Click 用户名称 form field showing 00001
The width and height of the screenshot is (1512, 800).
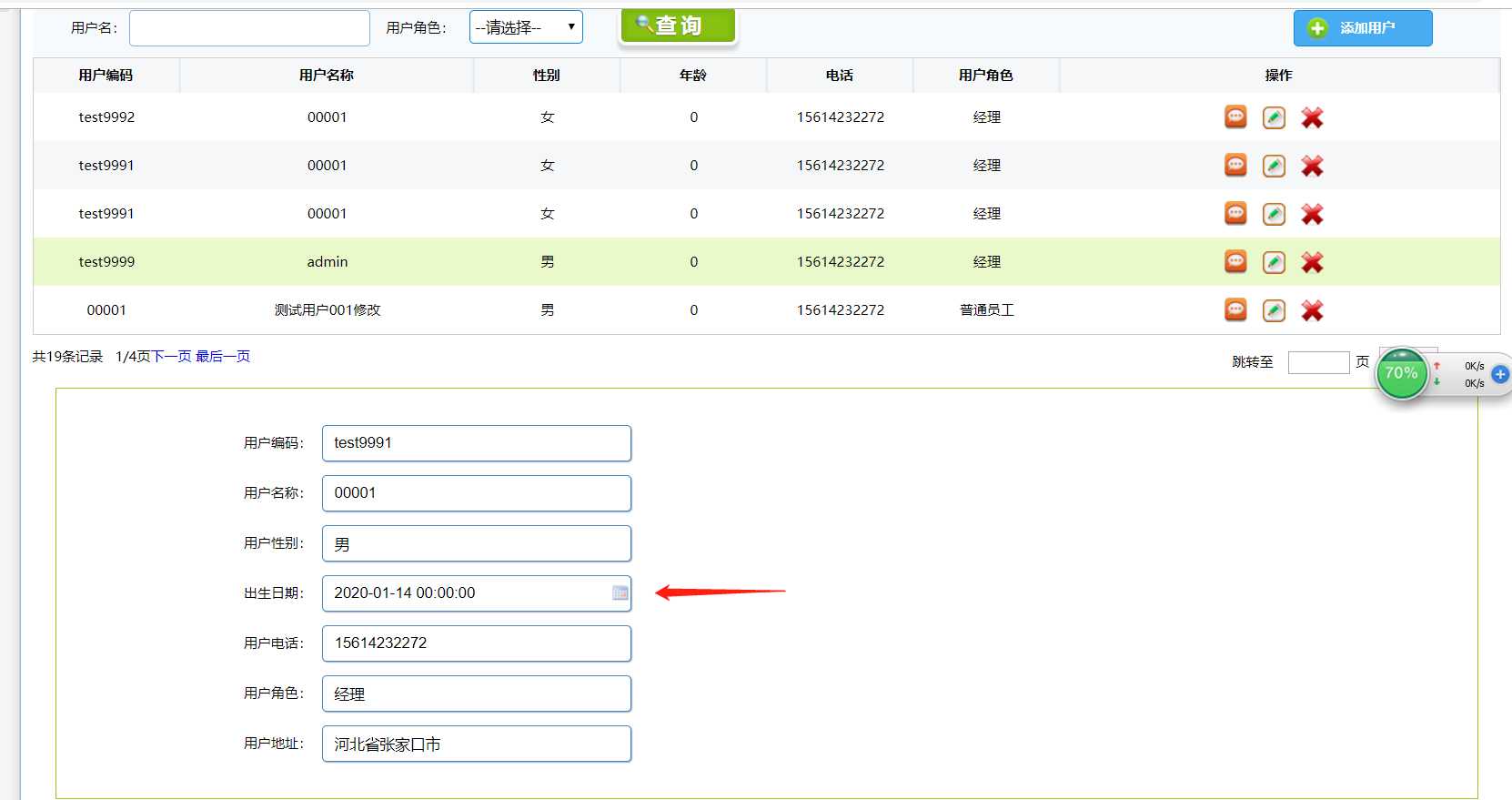(477, 493)
